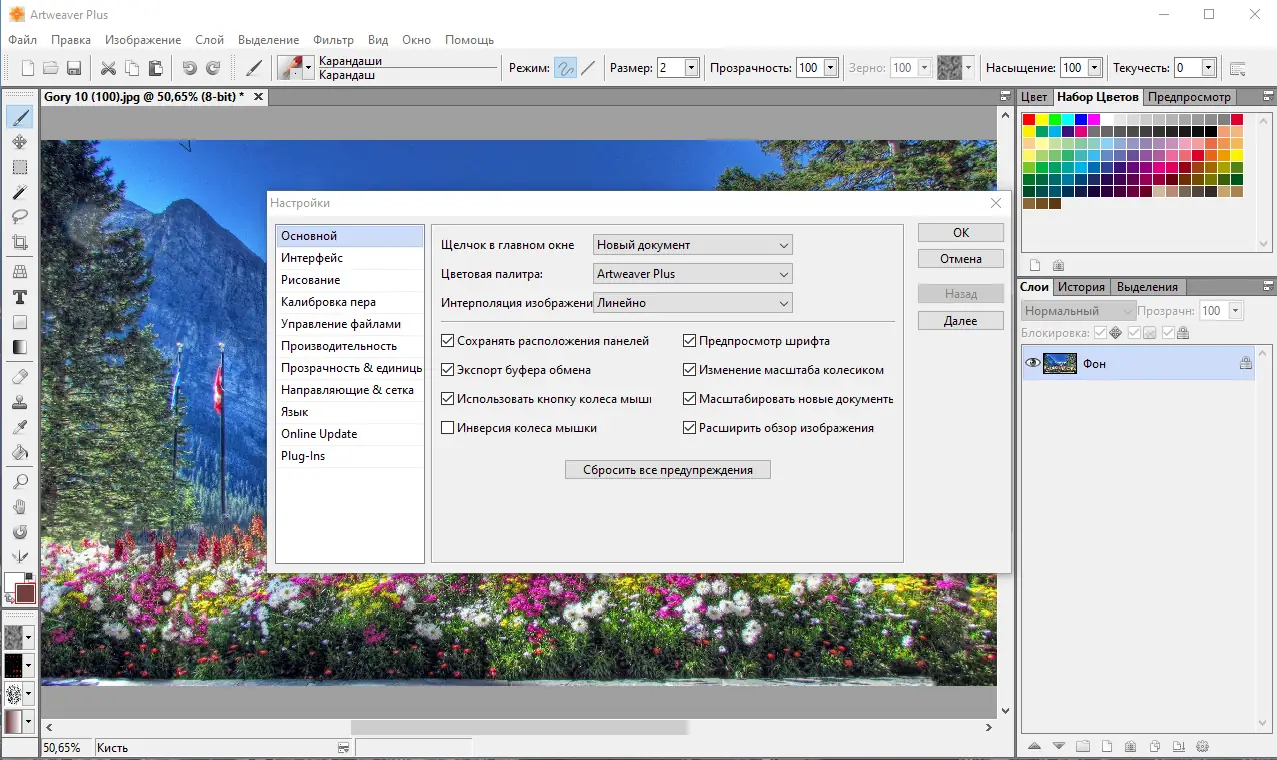Select the Hand pan tool
The image size is (1277, 760).
click(x=19, y=507)
